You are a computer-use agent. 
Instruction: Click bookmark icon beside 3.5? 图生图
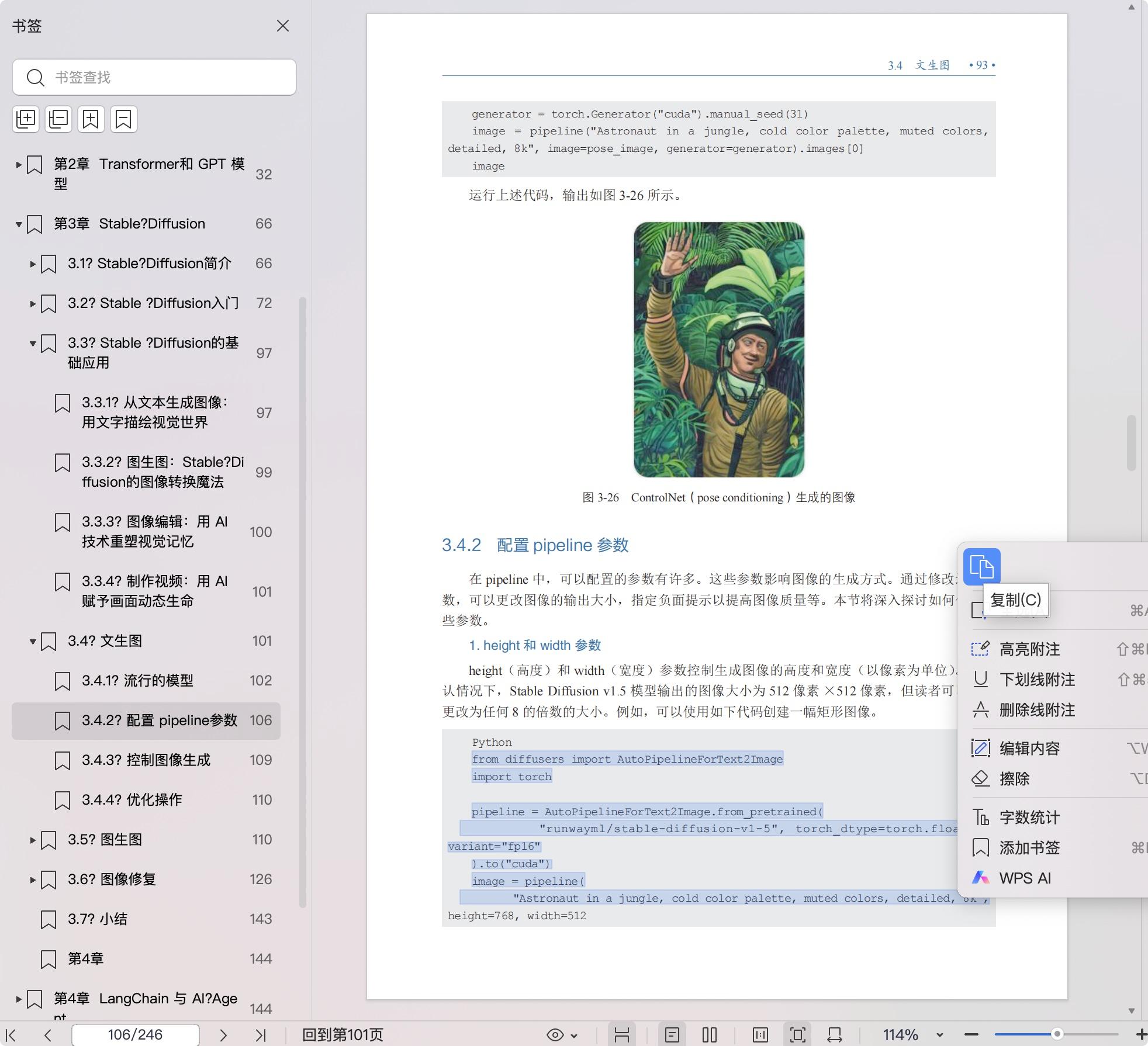coord(49,840)
